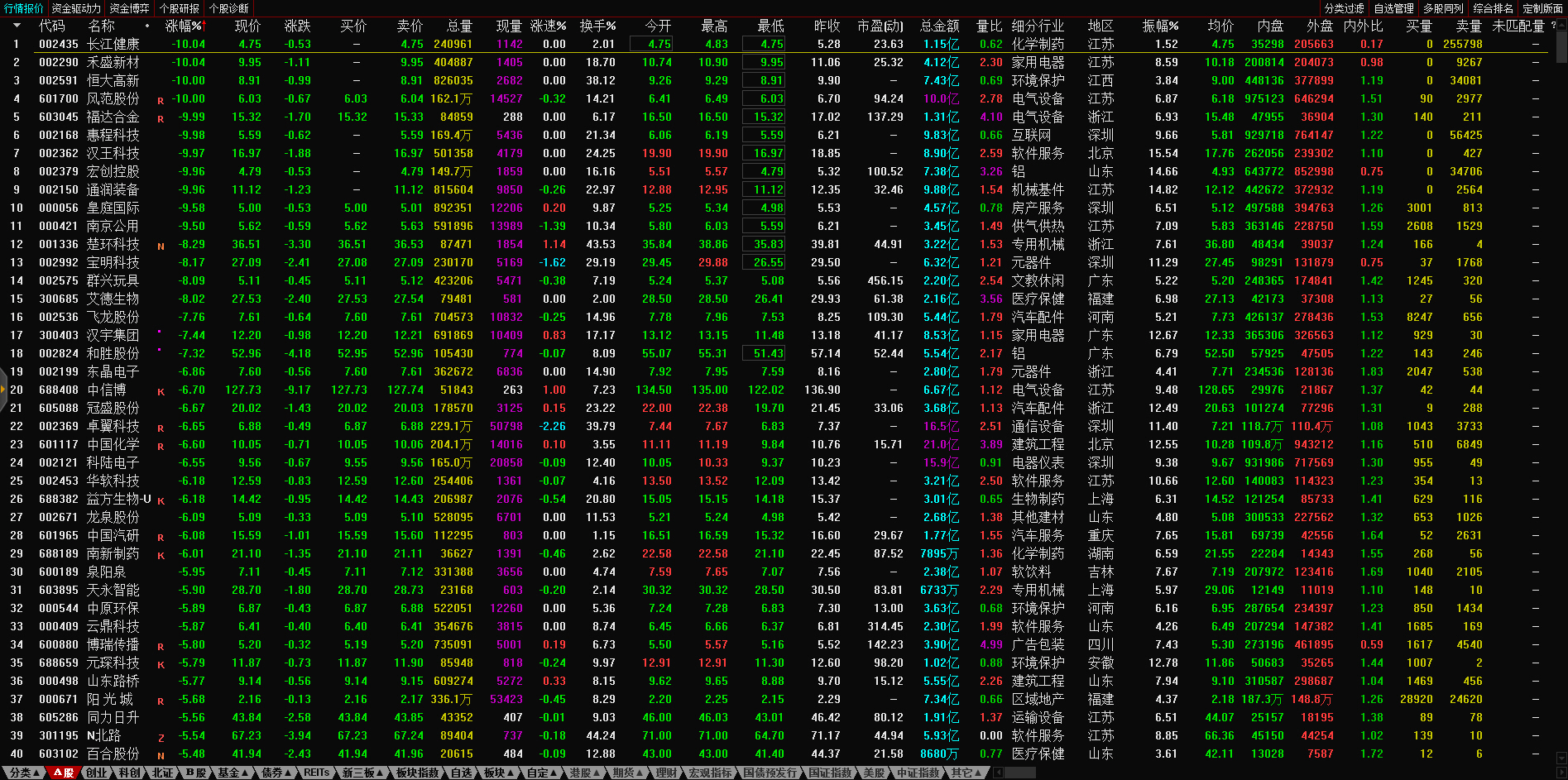Click the K marker next to 中信博
The image size is (1568, 780).
pyautogui.click(x=161, y=391)
